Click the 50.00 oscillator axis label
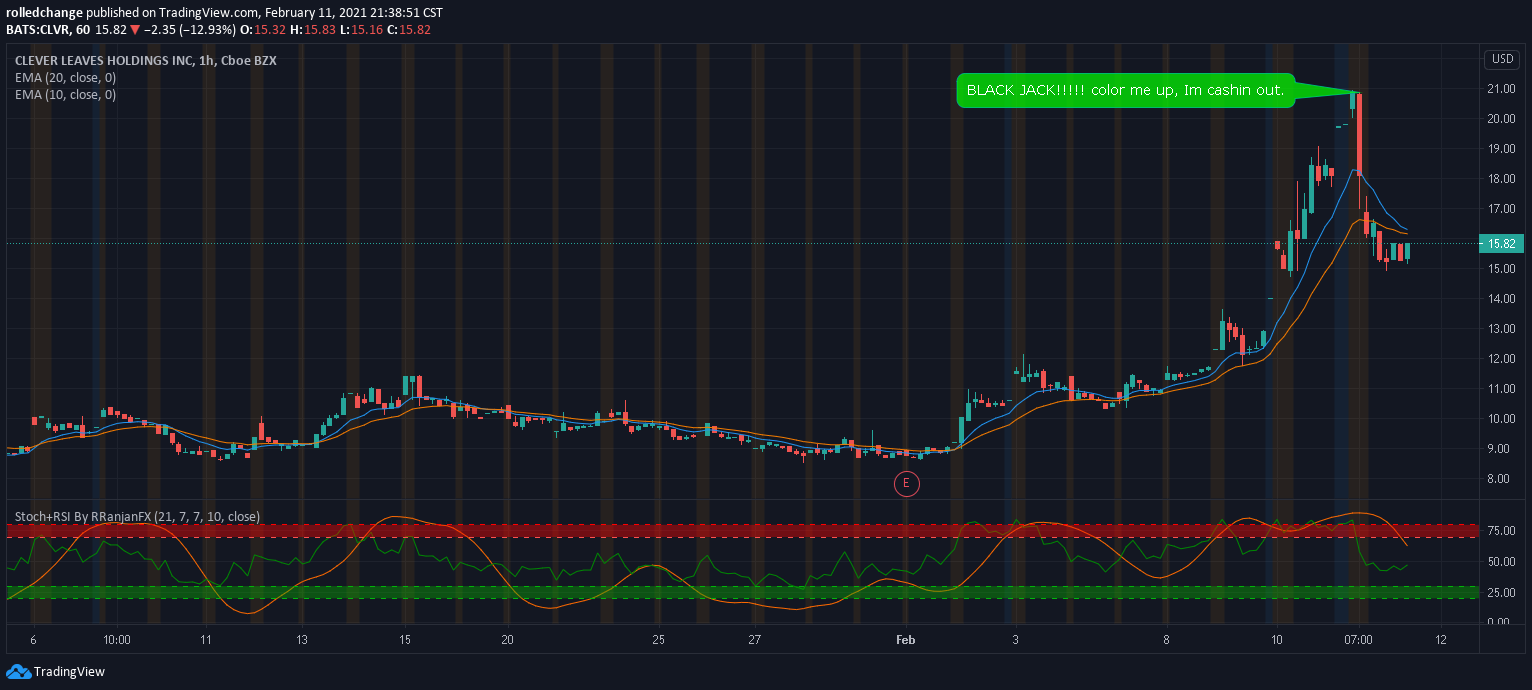 coord(1501,562)
